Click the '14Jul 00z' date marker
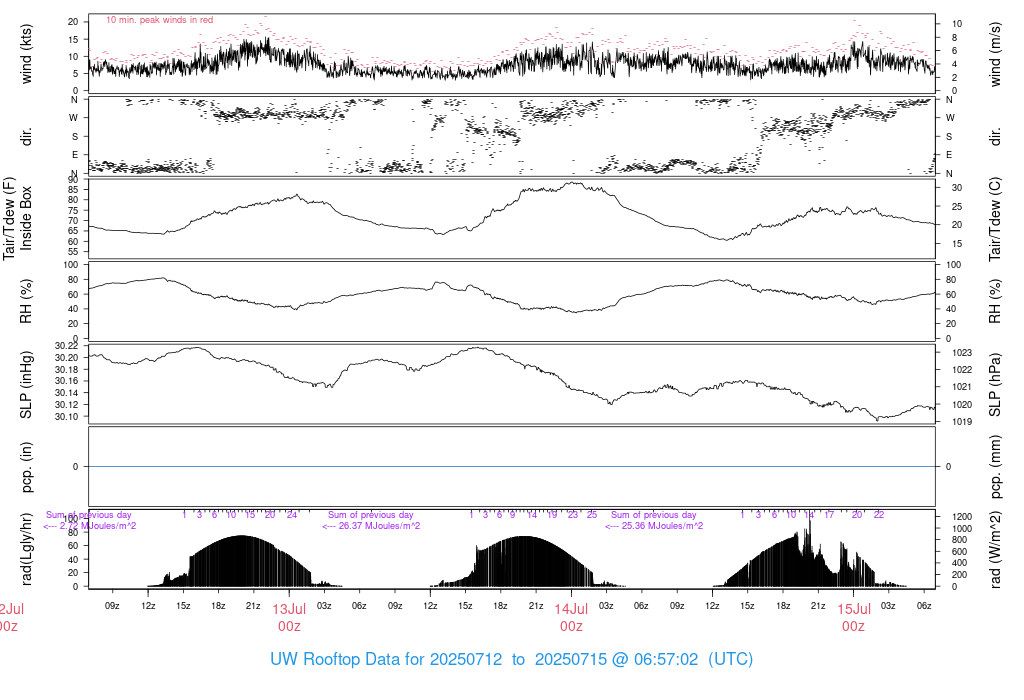Image resolution: width=1024 pixels, height=700 pixels. click(571, 618)
